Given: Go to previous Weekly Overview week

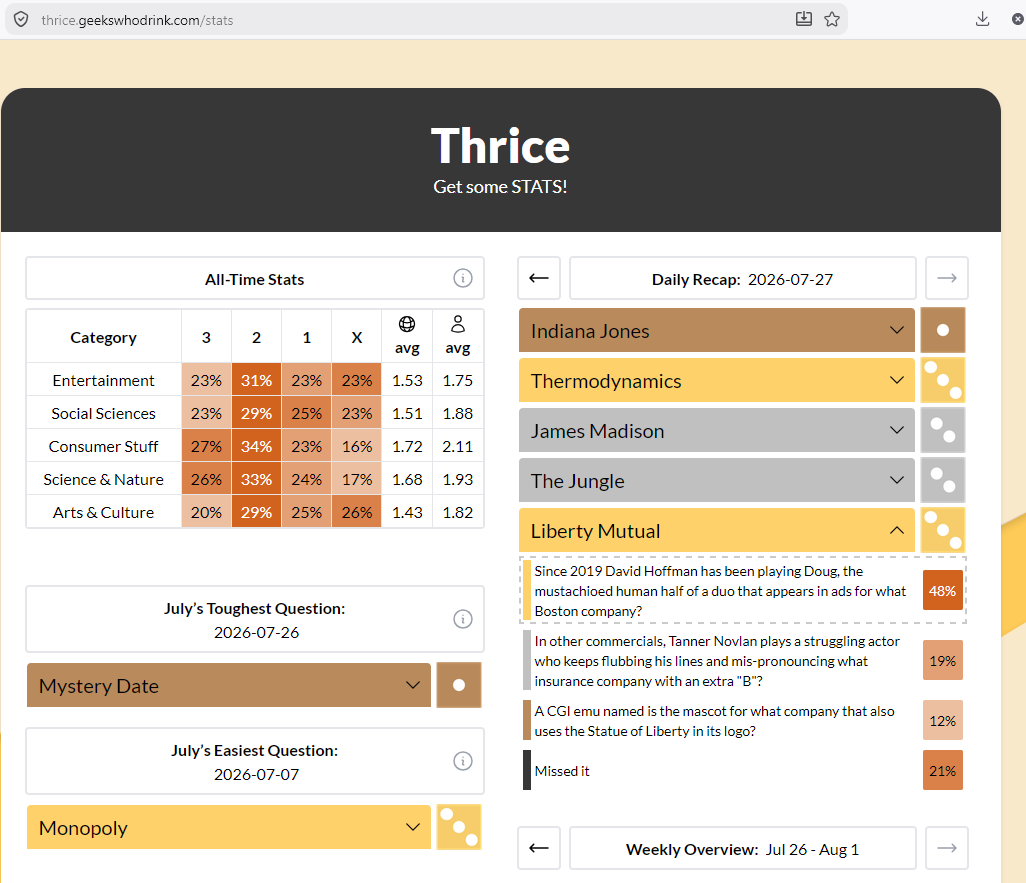Looking at the screenshot, I should coord(539,848).
